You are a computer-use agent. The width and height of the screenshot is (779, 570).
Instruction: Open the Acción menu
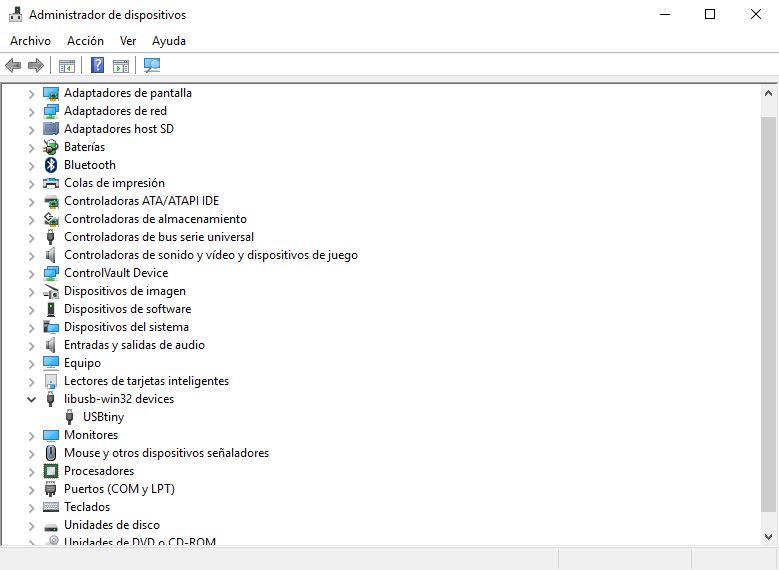click(x=85, y=41)
